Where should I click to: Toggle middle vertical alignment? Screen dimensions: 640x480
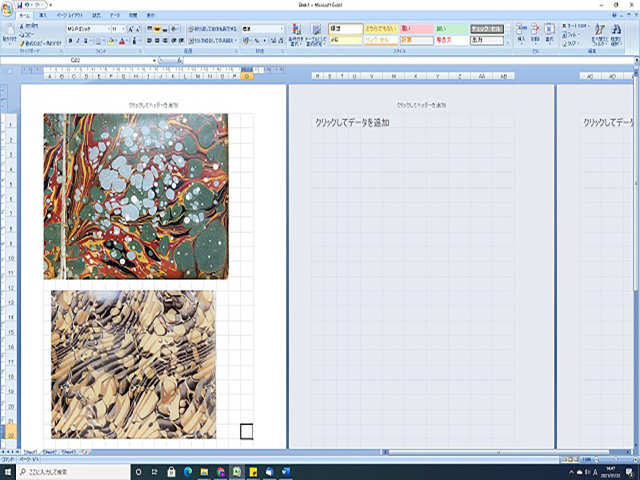158,29
